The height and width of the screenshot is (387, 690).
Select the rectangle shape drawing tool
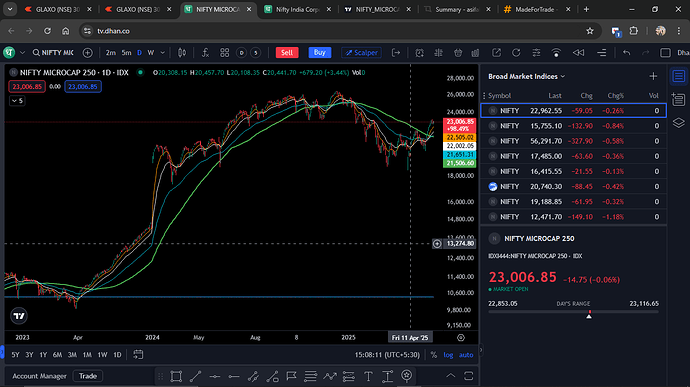176,376
